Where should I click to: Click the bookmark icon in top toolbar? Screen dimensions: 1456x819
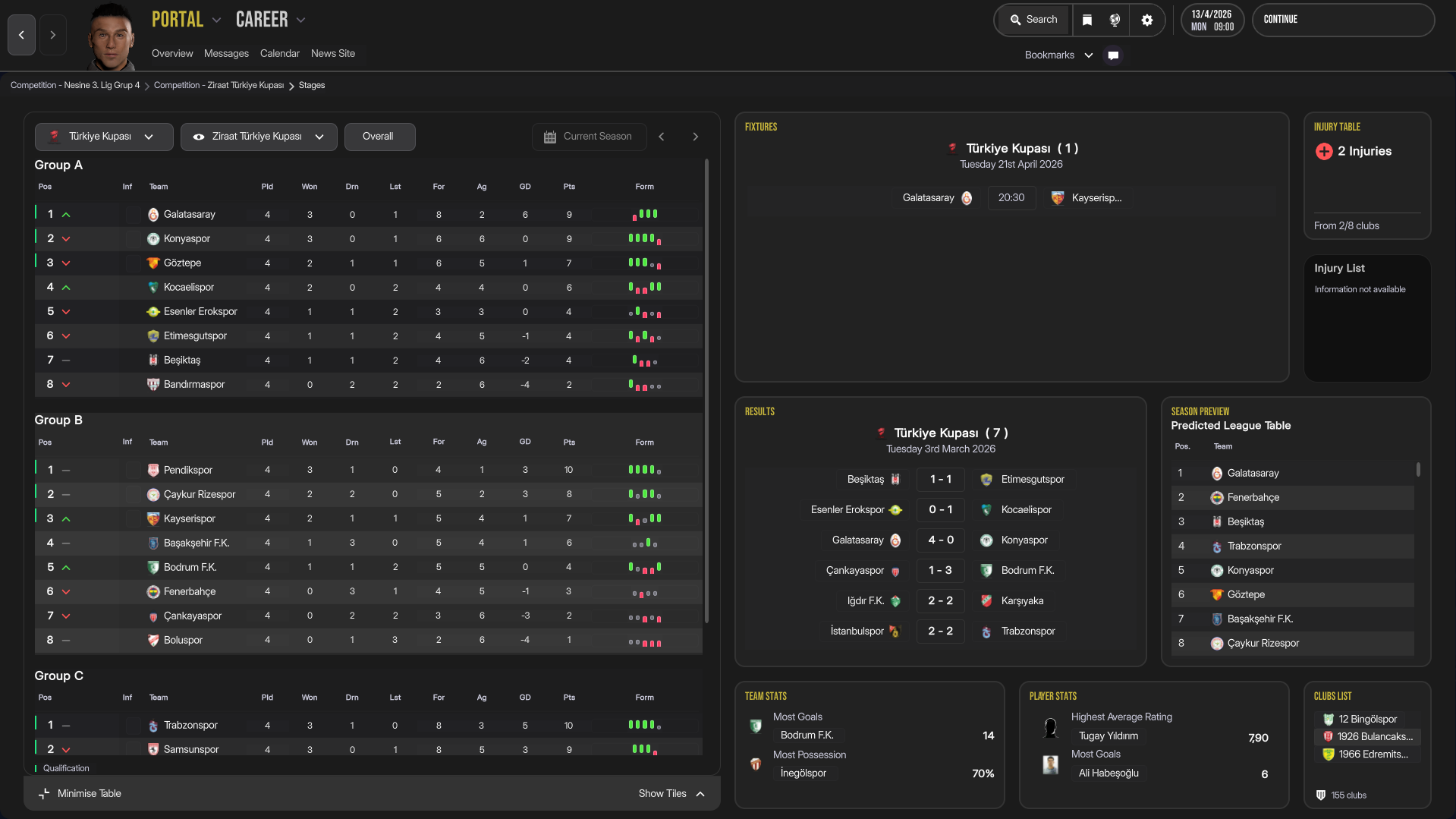click(x=1086, y=20)
